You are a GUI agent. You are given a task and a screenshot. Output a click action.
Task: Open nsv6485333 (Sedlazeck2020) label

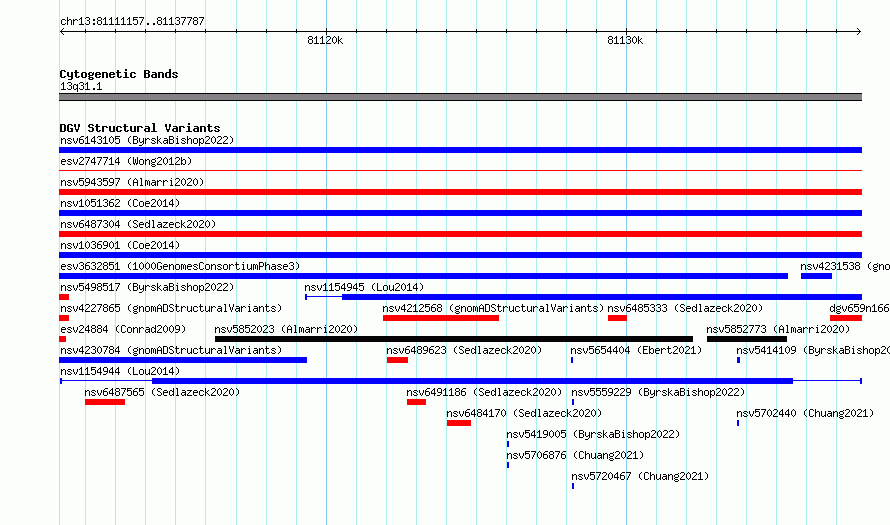click(685, 308)
